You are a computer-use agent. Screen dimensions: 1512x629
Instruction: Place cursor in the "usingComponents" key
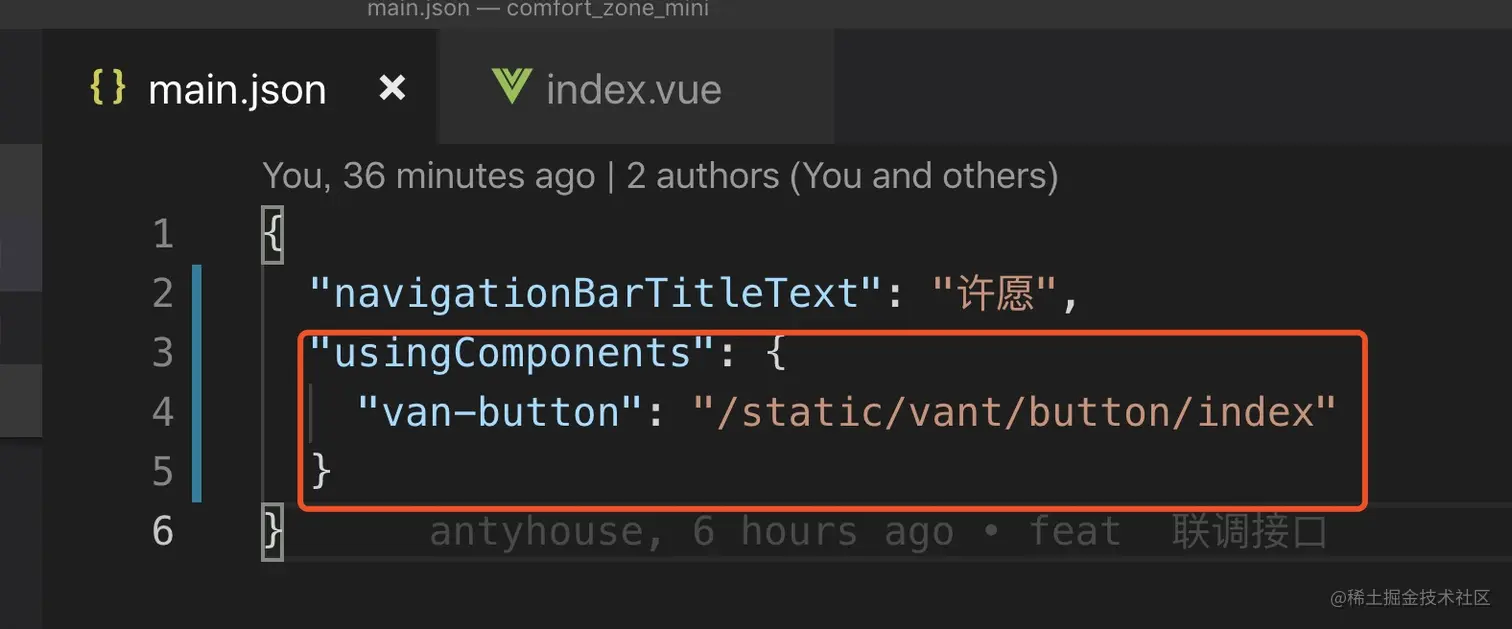pyautogui.click(x=512, y=353)
